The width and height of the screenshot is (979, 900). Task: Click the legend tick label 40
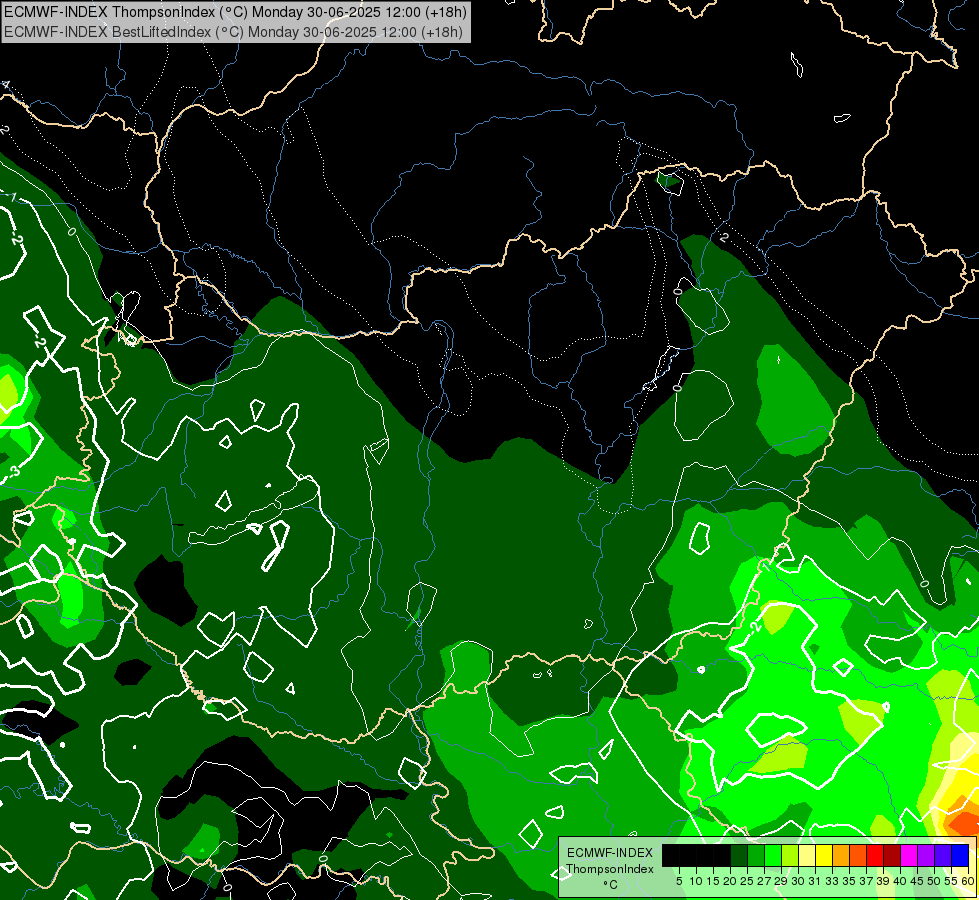pos(900,881)
